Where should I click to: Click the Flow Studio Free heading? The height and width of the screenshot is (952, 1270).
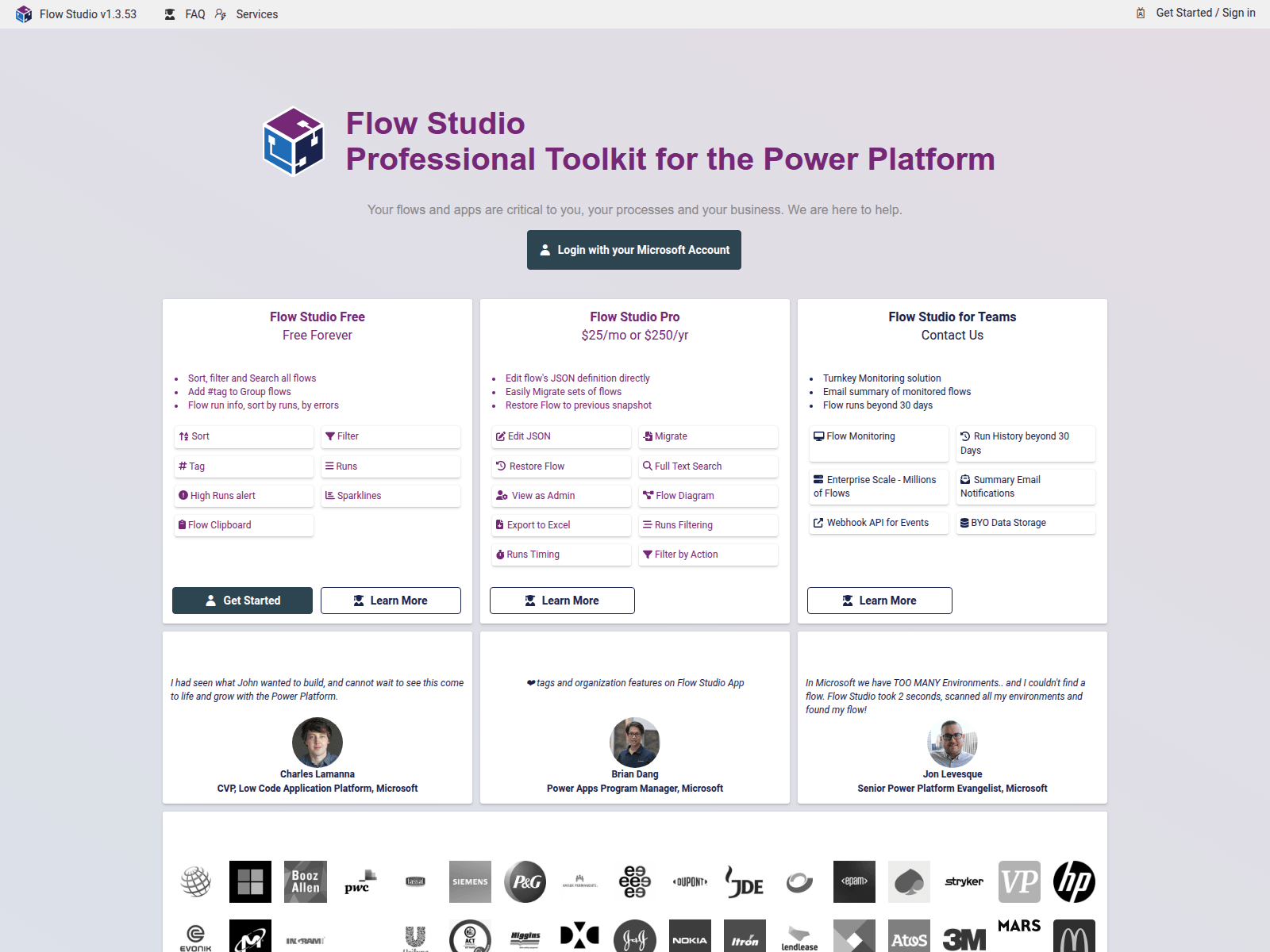coord(317,317)
